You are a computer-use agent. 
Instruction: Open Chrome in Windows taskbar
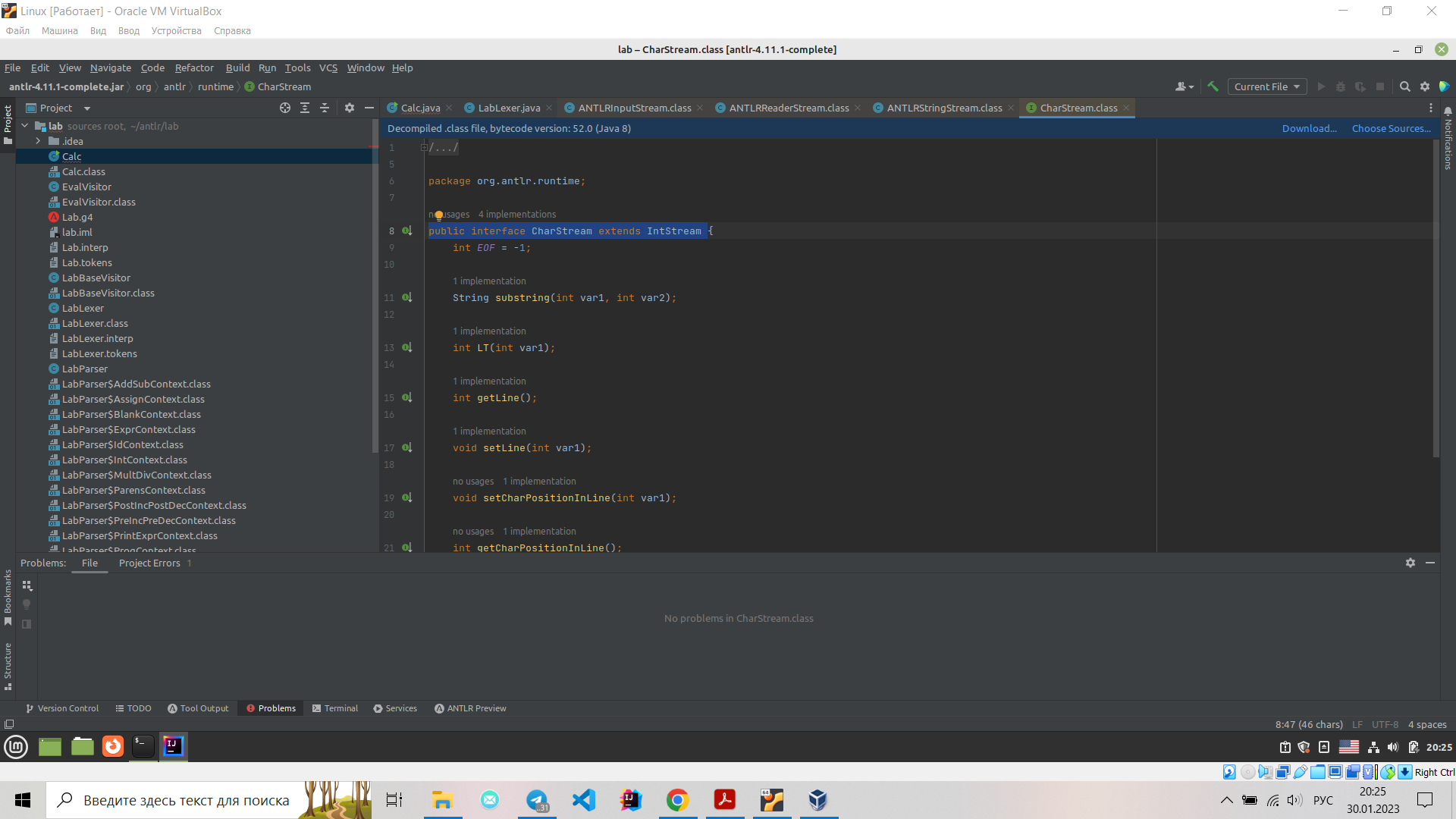(x=677, y=800)
